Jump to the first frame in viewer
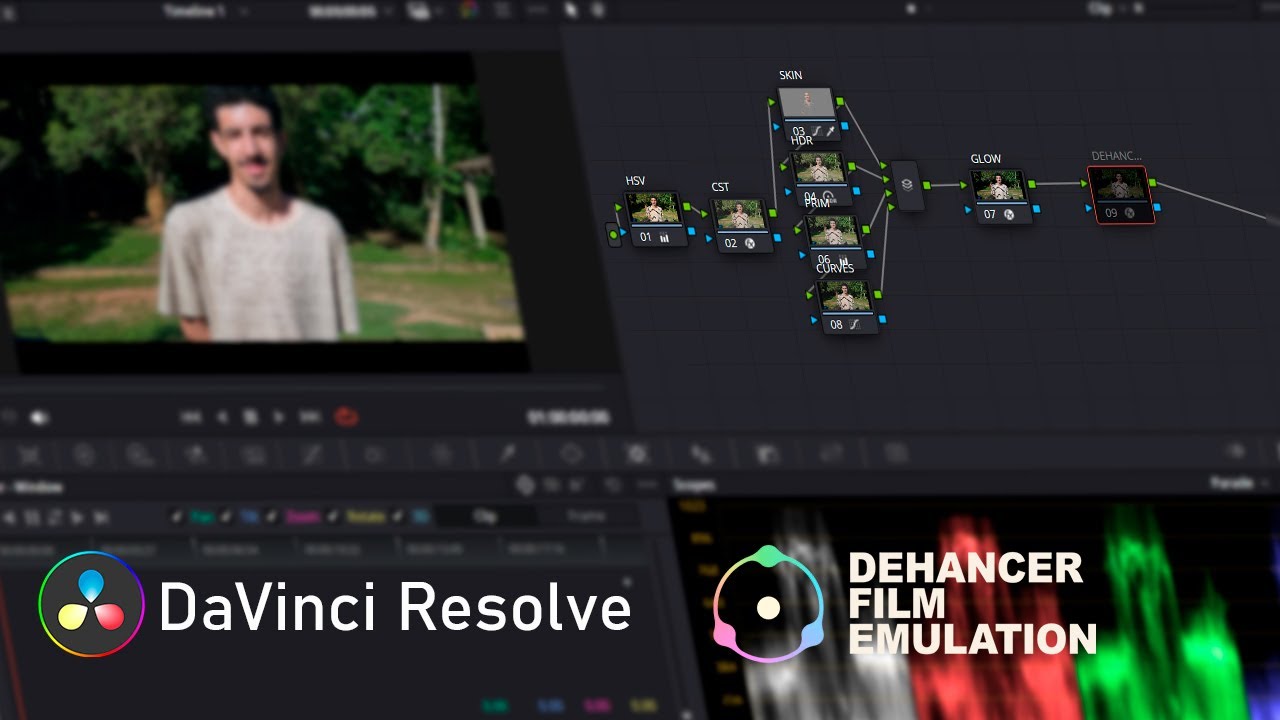1280x720 pixels. 191,417
